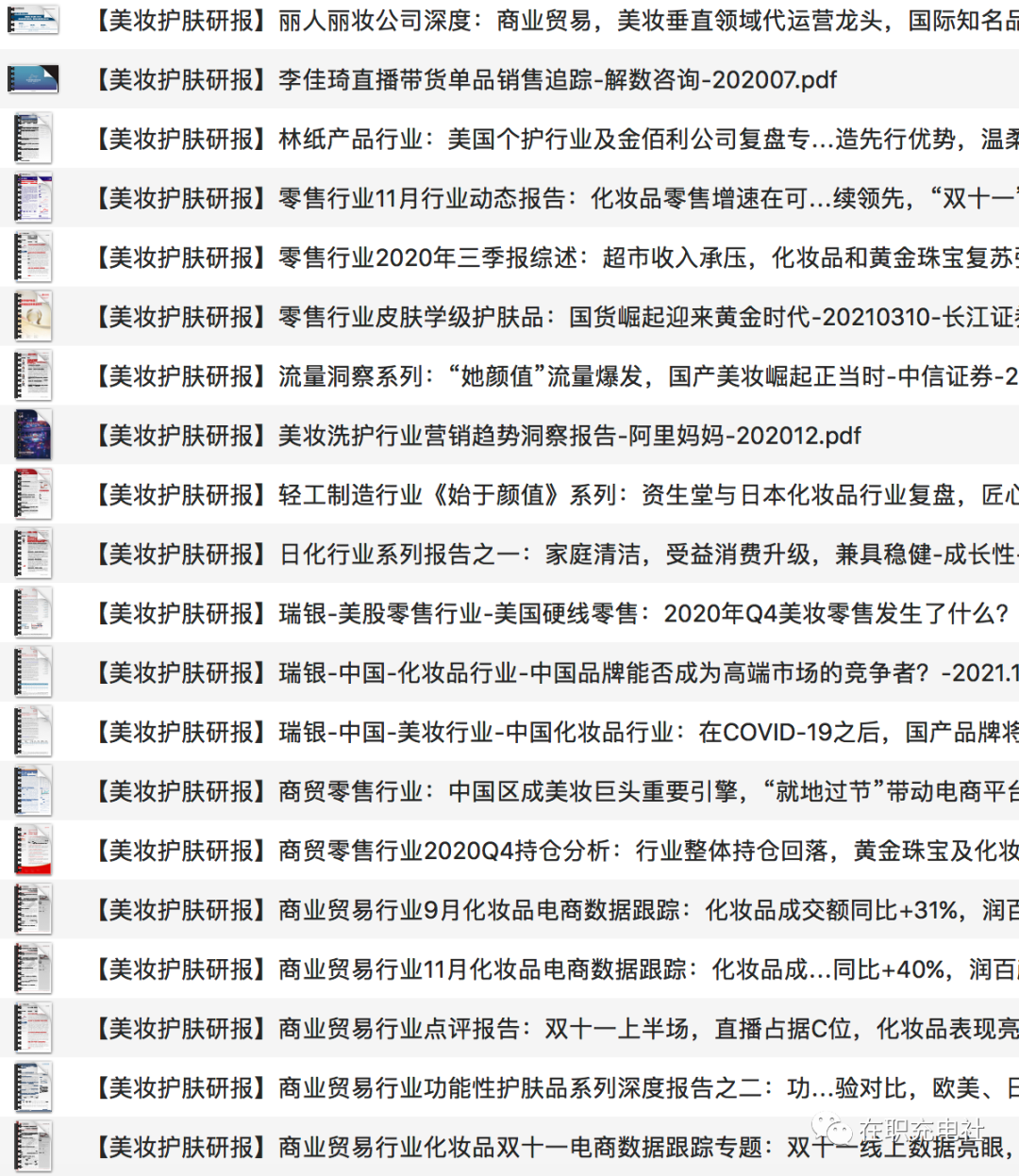Open 商业贸易行业9月化妆品电商数据跟踪 file
The width and height of the screenshot is (1019, 1176).
coord(552,910)
